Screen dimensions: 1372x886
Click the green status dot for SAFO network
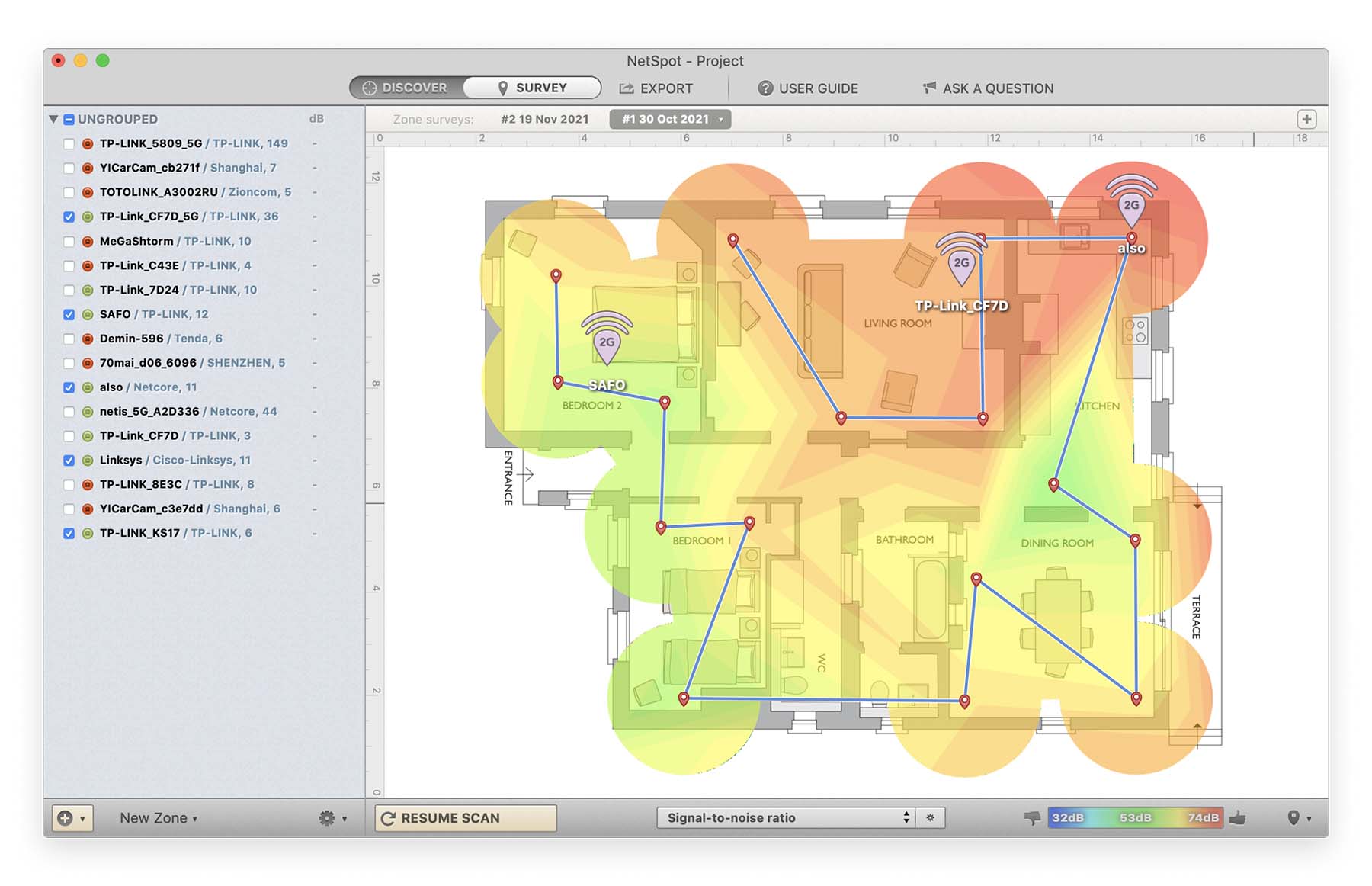click(x=88, y=314)
